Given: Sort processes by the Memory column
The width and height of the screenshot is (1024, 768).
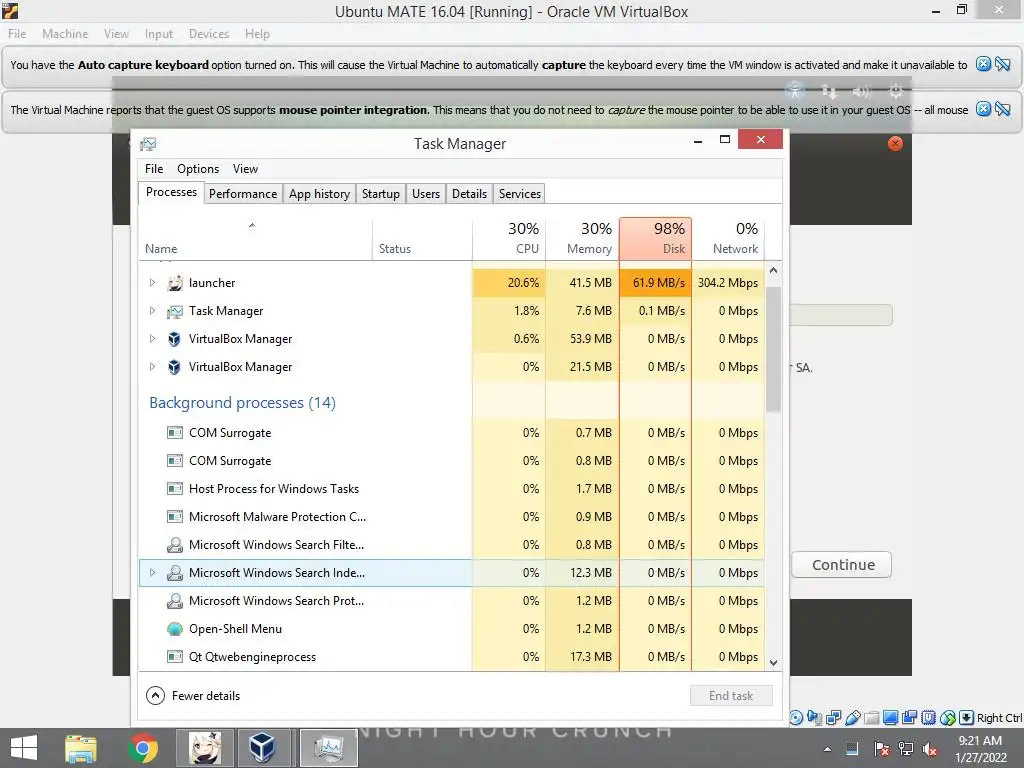Looking at the screenshot, I should [583, 238].
